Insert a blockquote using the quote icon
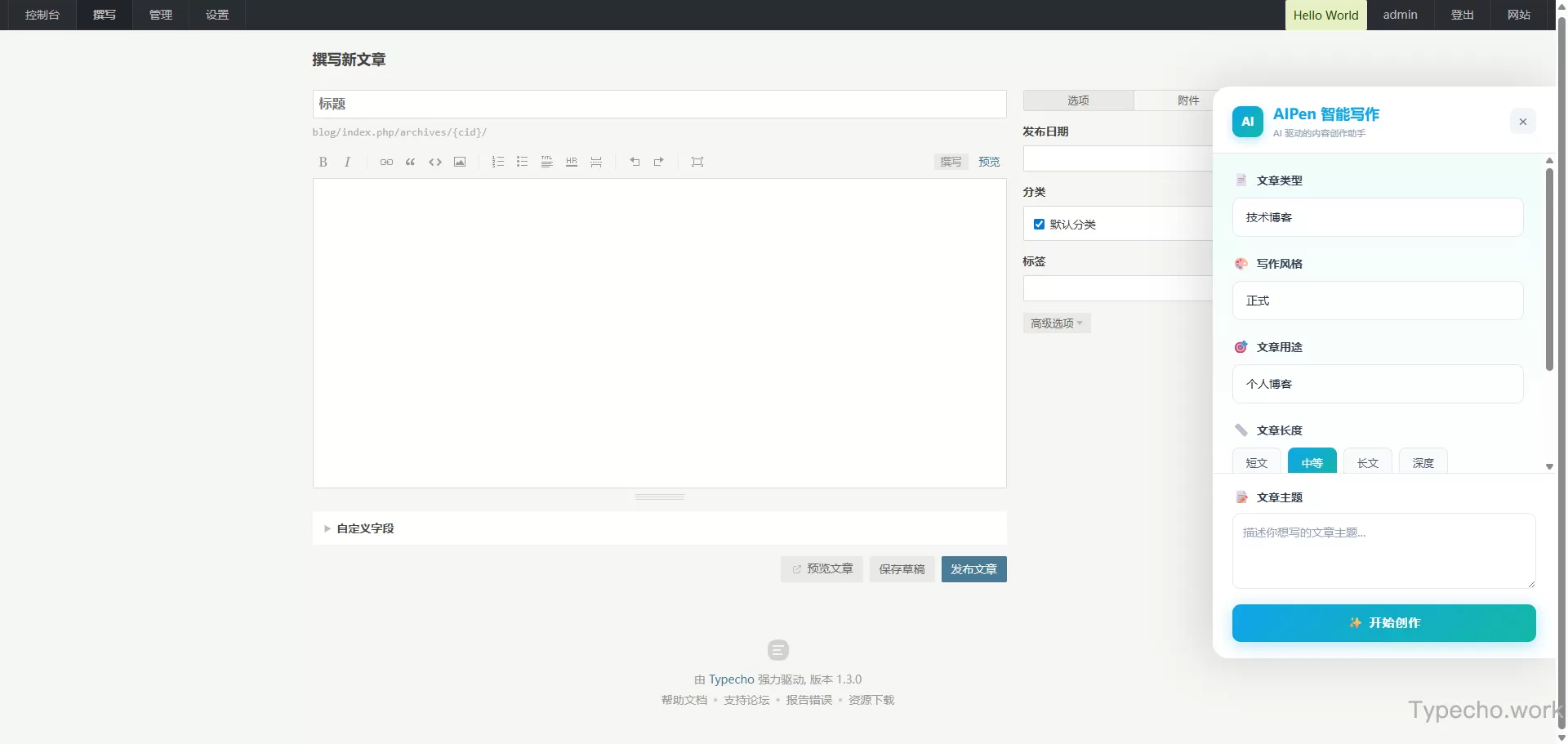 pos(411,162)
